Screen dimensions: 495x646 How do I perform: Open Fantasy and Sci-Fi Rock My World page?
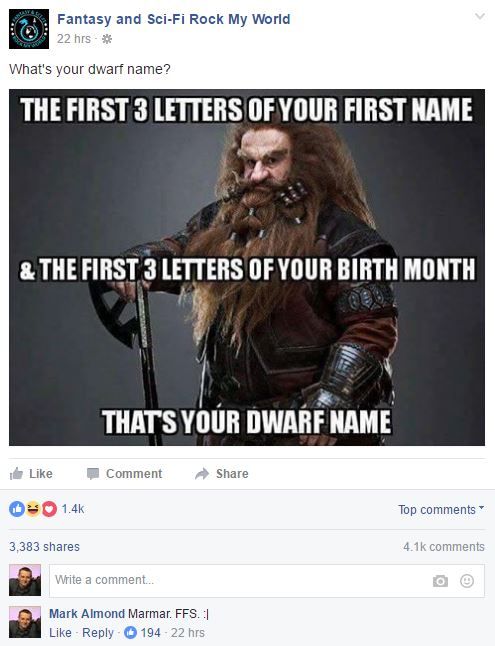[174, 19]
